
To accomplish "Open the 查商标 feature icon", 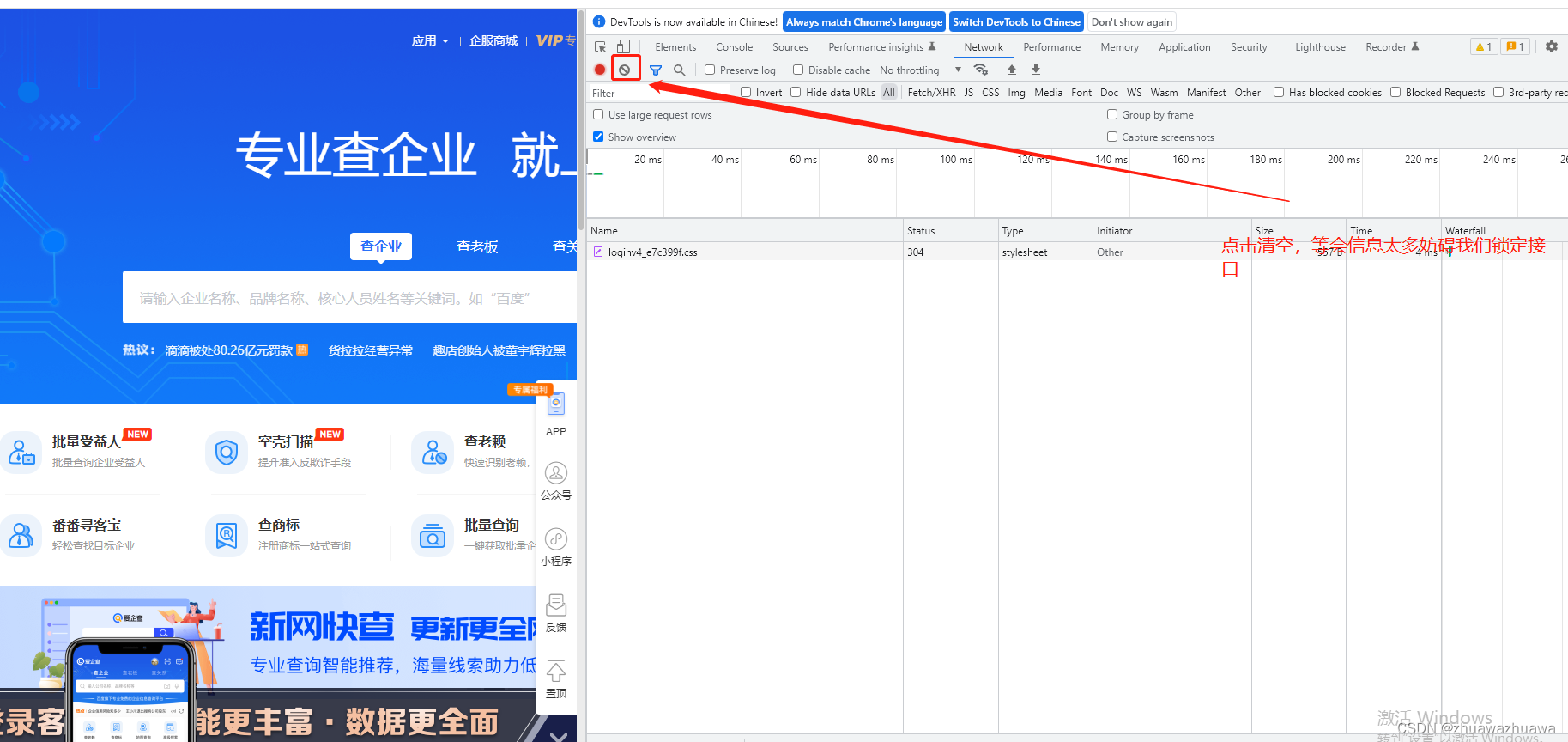I will click(227, 535).
